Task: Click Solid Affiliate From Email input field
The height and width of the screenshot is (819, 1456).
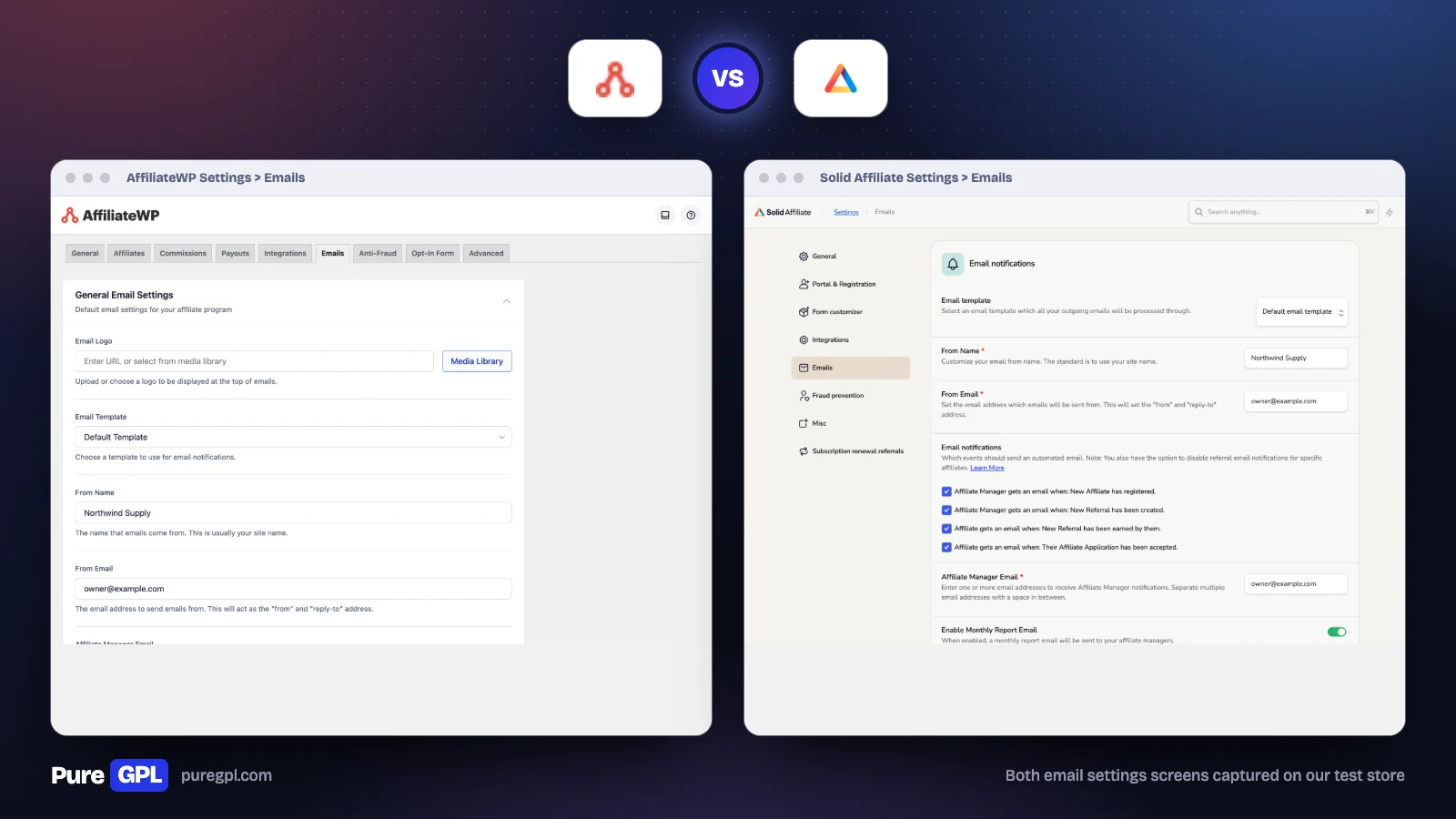Action: click(1296, 401)
